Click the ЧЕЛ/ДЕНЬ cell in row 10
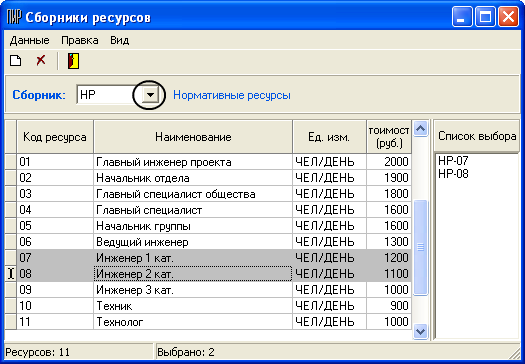Image resolution: width=525 pixels, height=364 pixels. (x=329, y=306)
